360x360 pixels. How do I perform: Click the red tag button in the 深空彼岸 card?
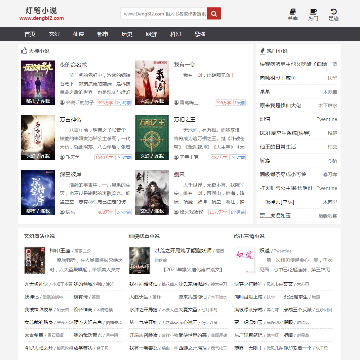point(106,212)
